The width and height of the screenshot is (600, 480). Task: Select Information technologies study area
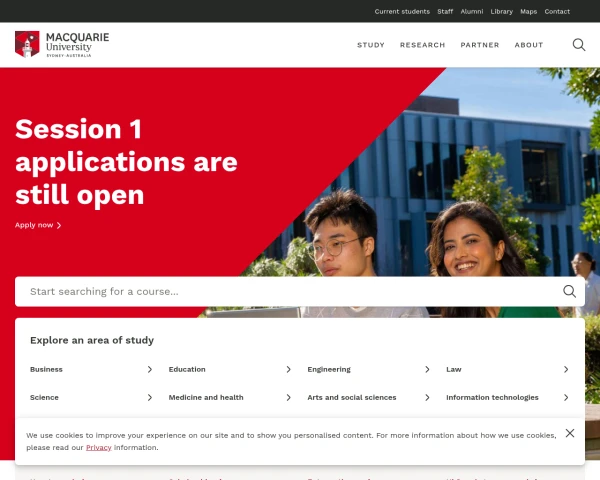tap(492, 398)
